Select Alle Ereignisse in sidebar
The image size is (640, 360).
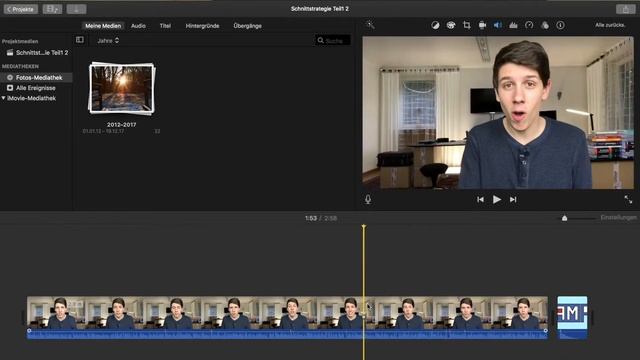pos(32,88)
